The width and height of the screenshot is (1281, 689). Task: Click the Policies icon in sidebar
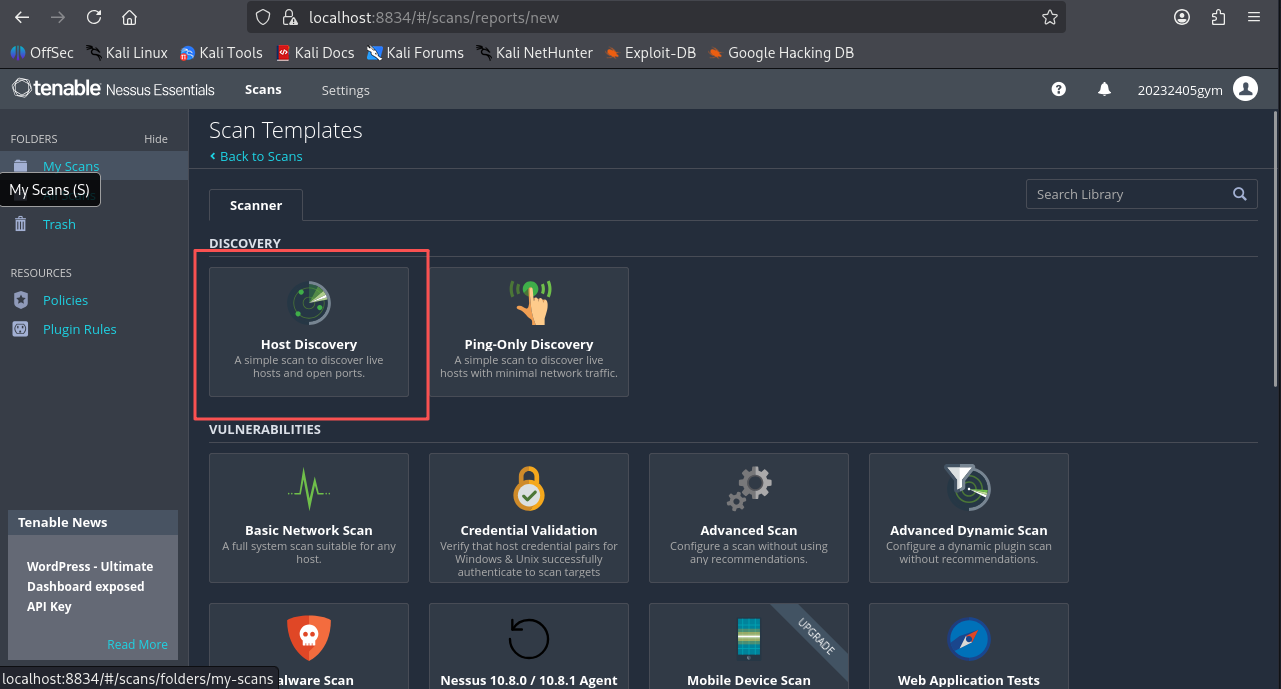point(21,300)
